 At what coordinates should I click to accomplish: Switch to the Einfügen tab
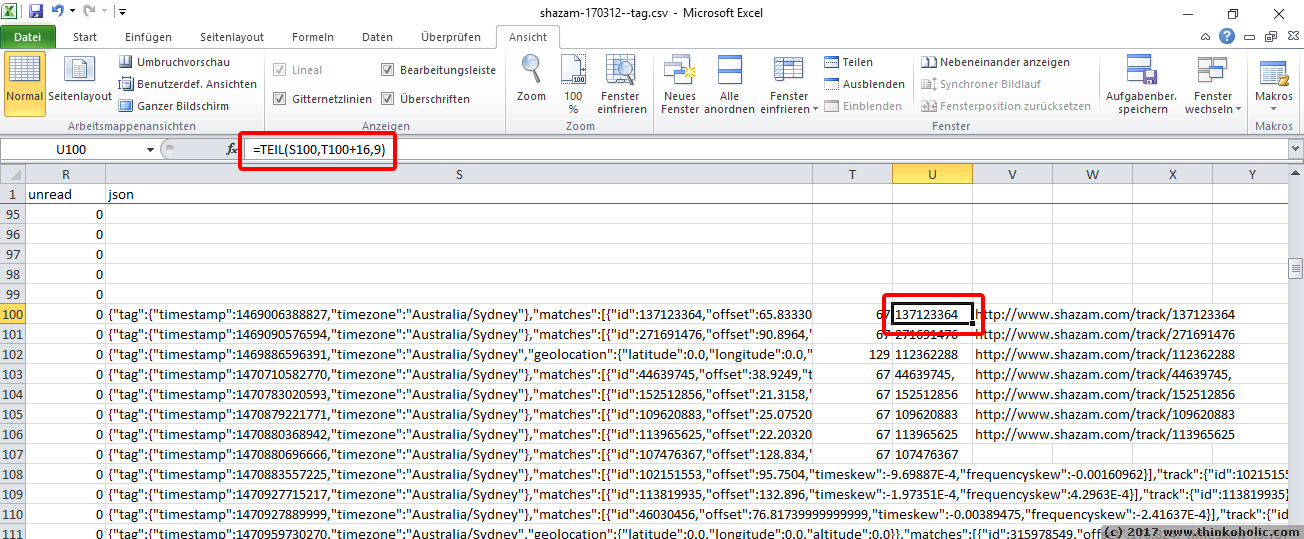point(149,37)
